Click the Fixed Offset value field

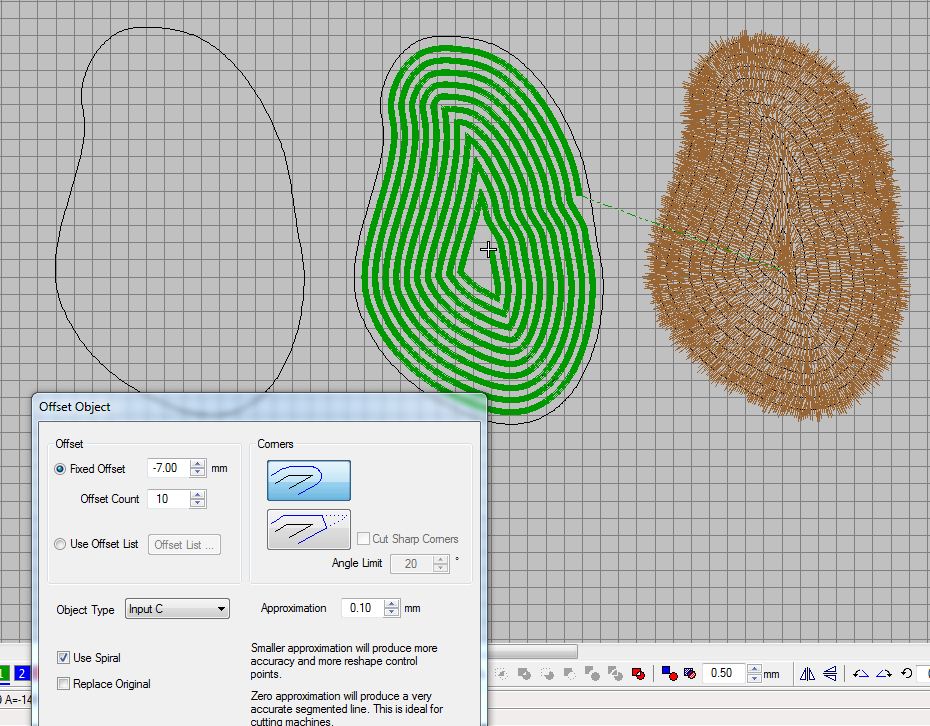[x=166, y=468]
